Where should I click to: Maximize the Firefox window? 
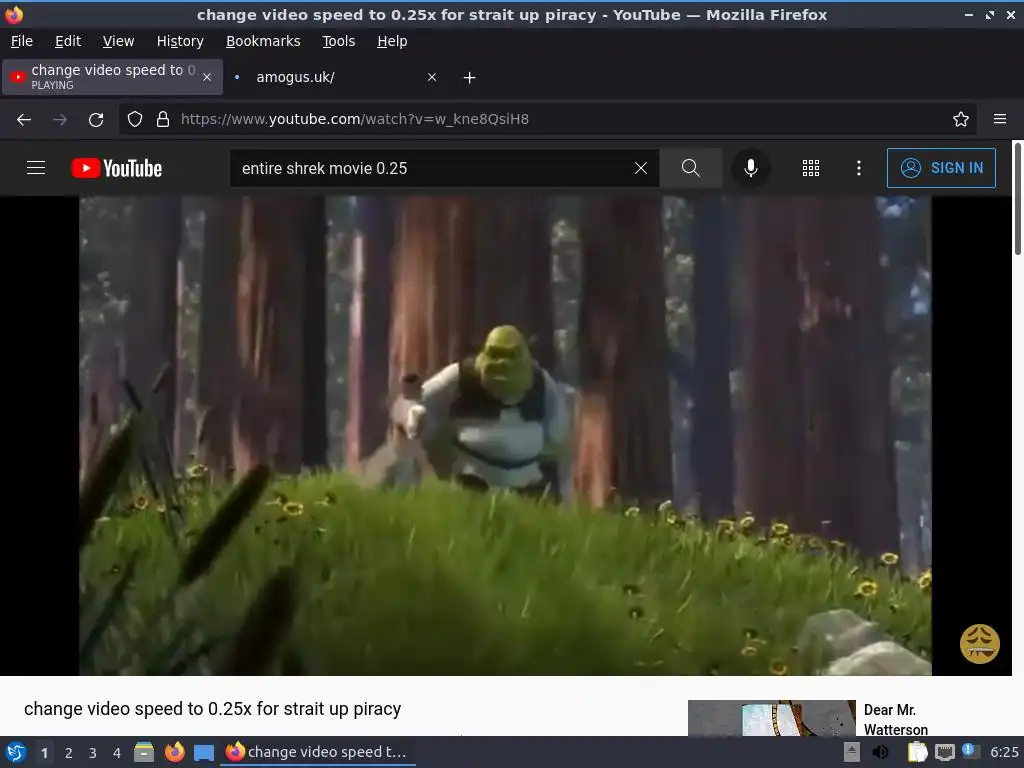pos(990,14)
